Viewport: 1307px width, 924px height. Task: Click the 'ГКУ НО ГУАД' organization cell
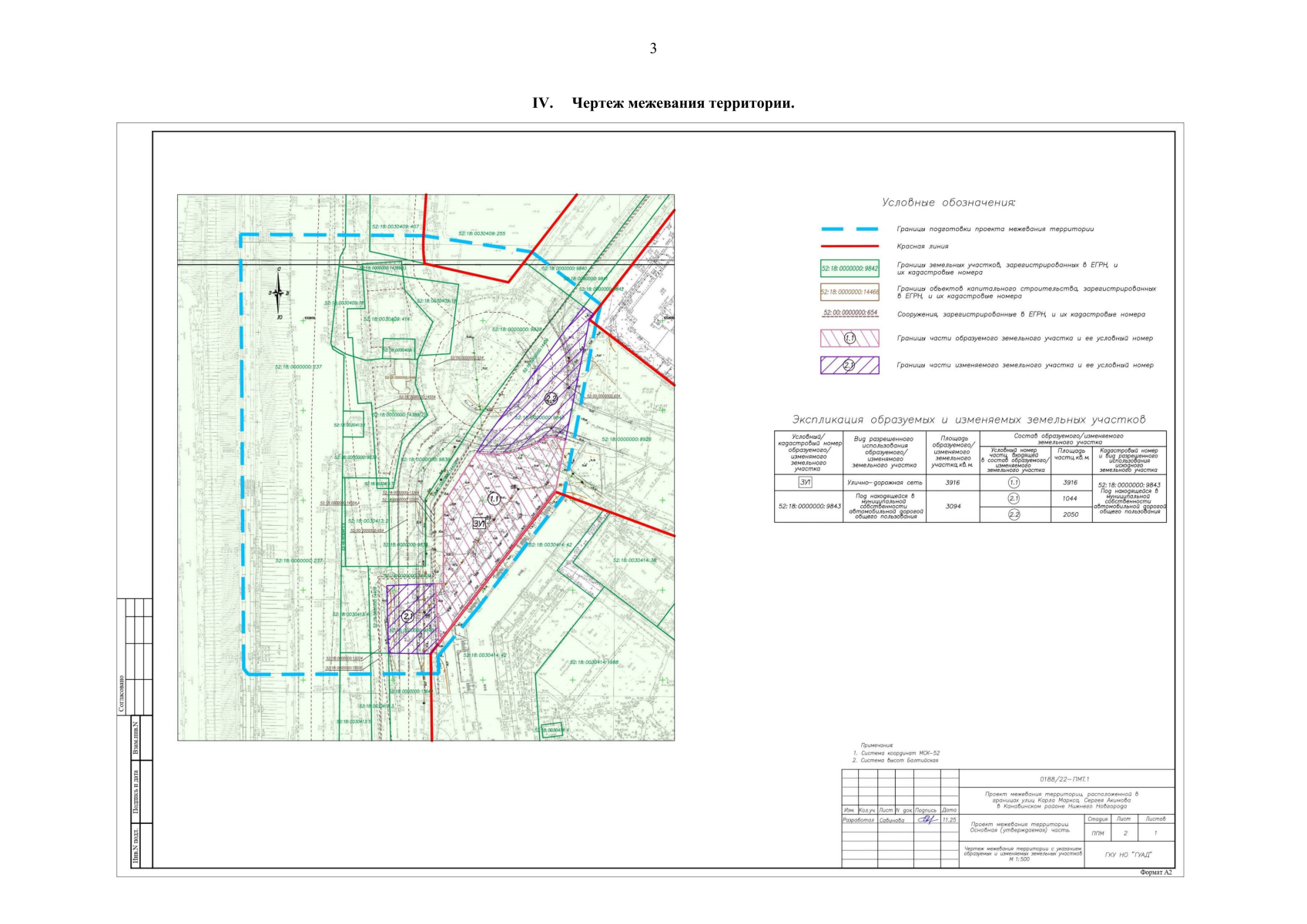pyautogui.click(x=1128, y=855)
